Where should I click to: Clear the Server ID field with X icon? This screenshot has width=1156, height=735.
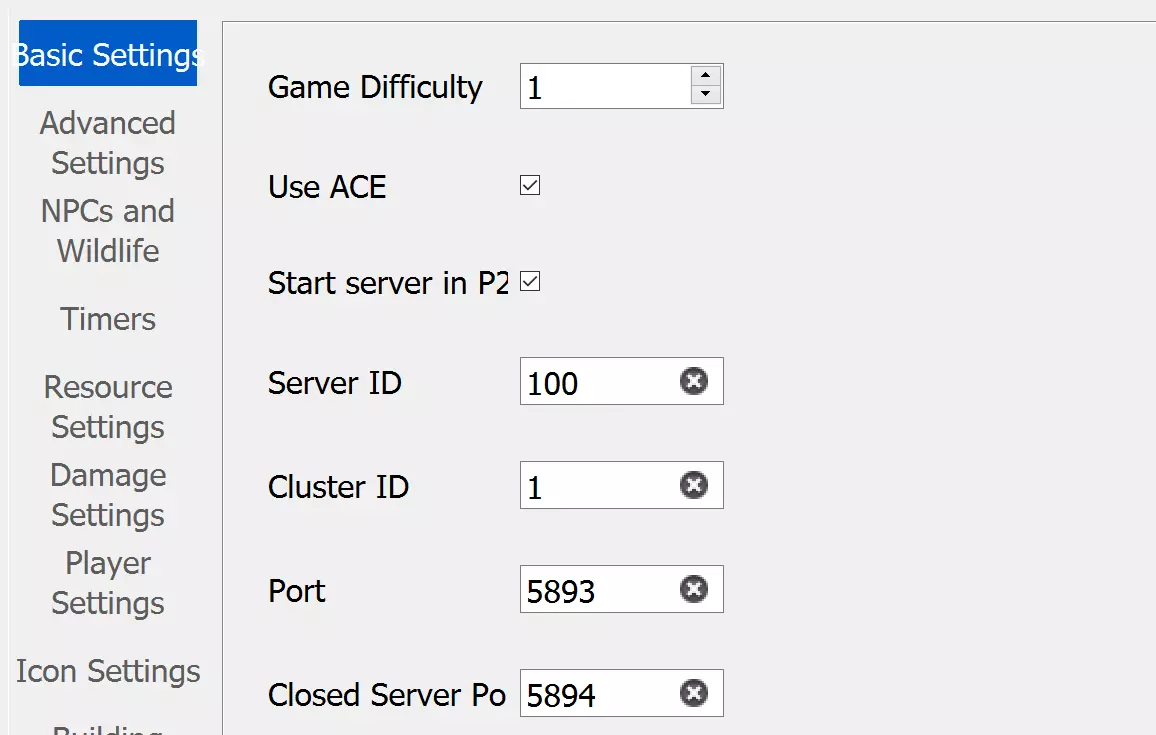point(694,381)
